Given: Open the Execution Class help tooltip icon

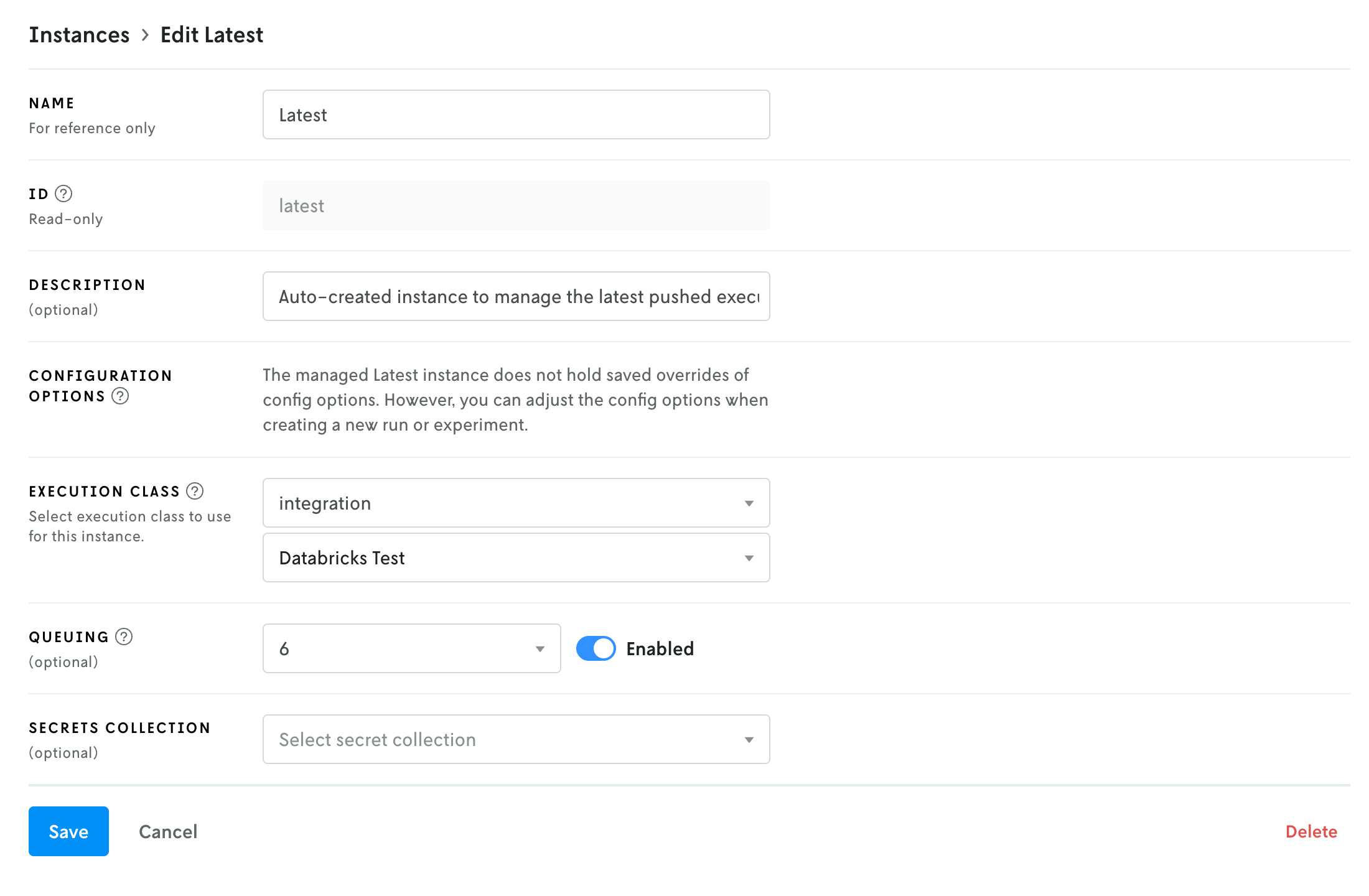Looking at the screenshot, I should tap(195, 492).
